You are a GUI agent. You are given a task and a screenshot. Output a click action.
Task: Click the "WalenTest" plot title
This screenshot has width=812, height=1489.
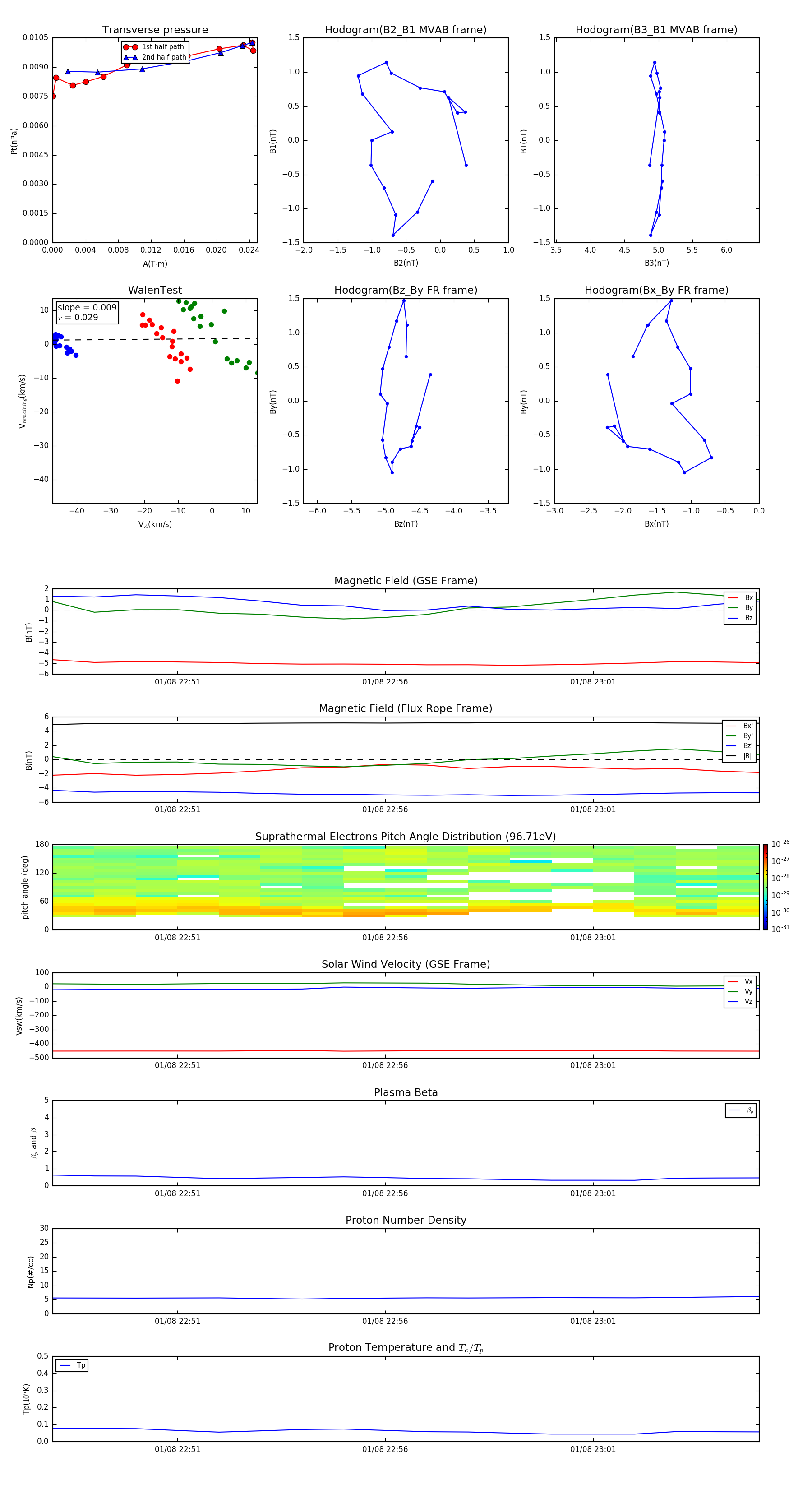pyautogui.click(x=155, y=290)
